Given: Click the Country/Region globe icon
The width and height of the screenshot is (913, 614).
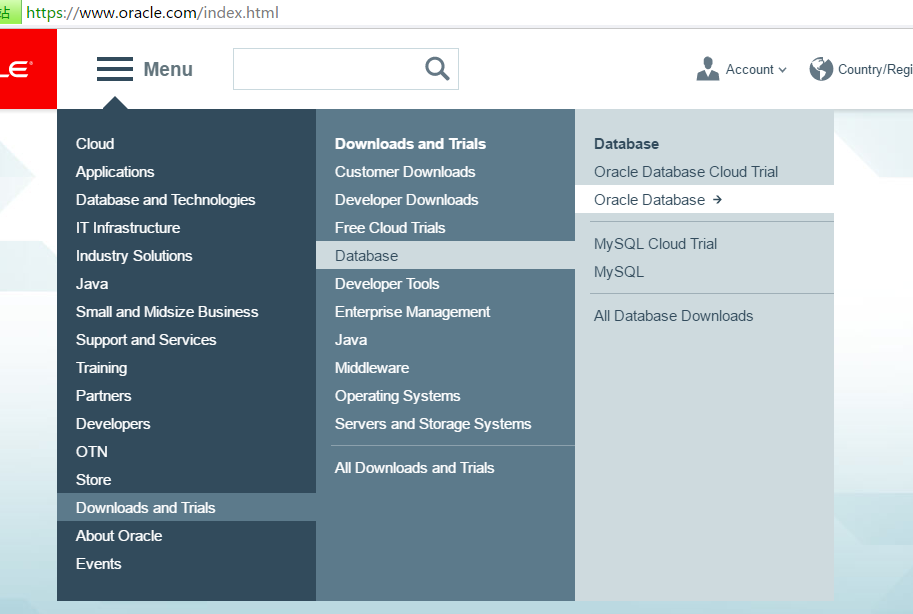Looking at the screenshot, I should click(821, 69).
